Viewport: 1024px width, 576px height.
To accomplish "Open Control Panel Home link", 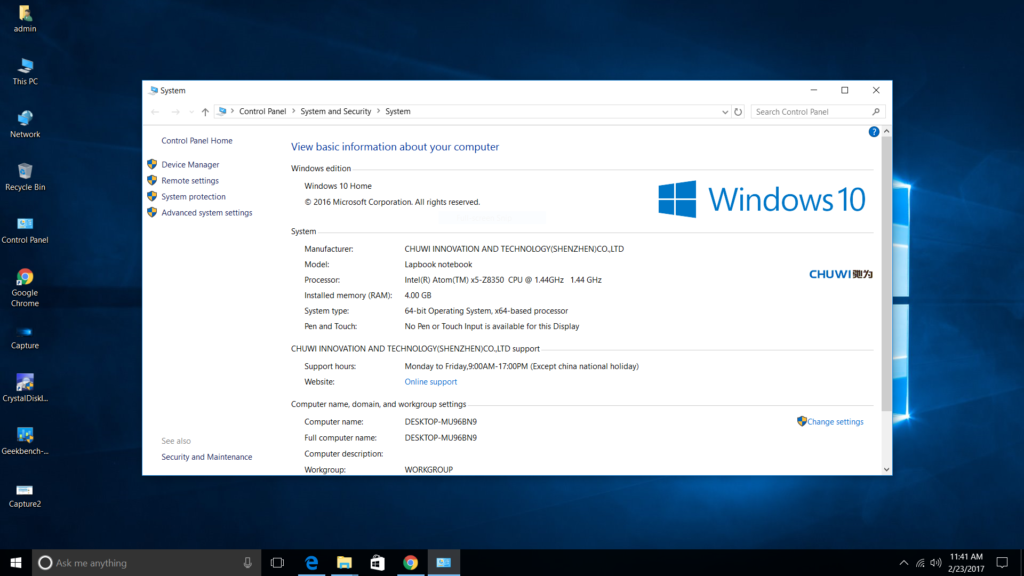I will pos(197,140).
